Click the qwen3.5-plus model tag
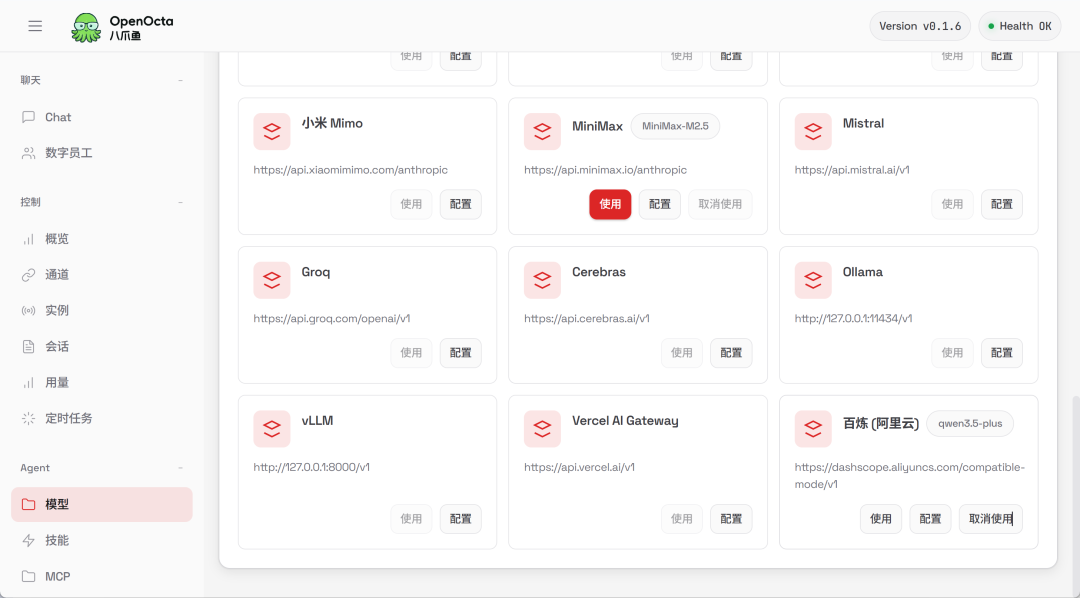1080x598 pixels. tap(970, 424)
